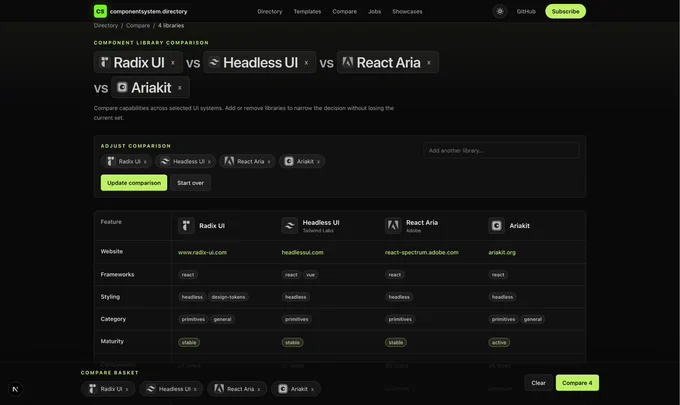Viewport: 680px width, 405px height.
Task: Remove Ariakit from Compare Basket
Action: pos(312,389)
